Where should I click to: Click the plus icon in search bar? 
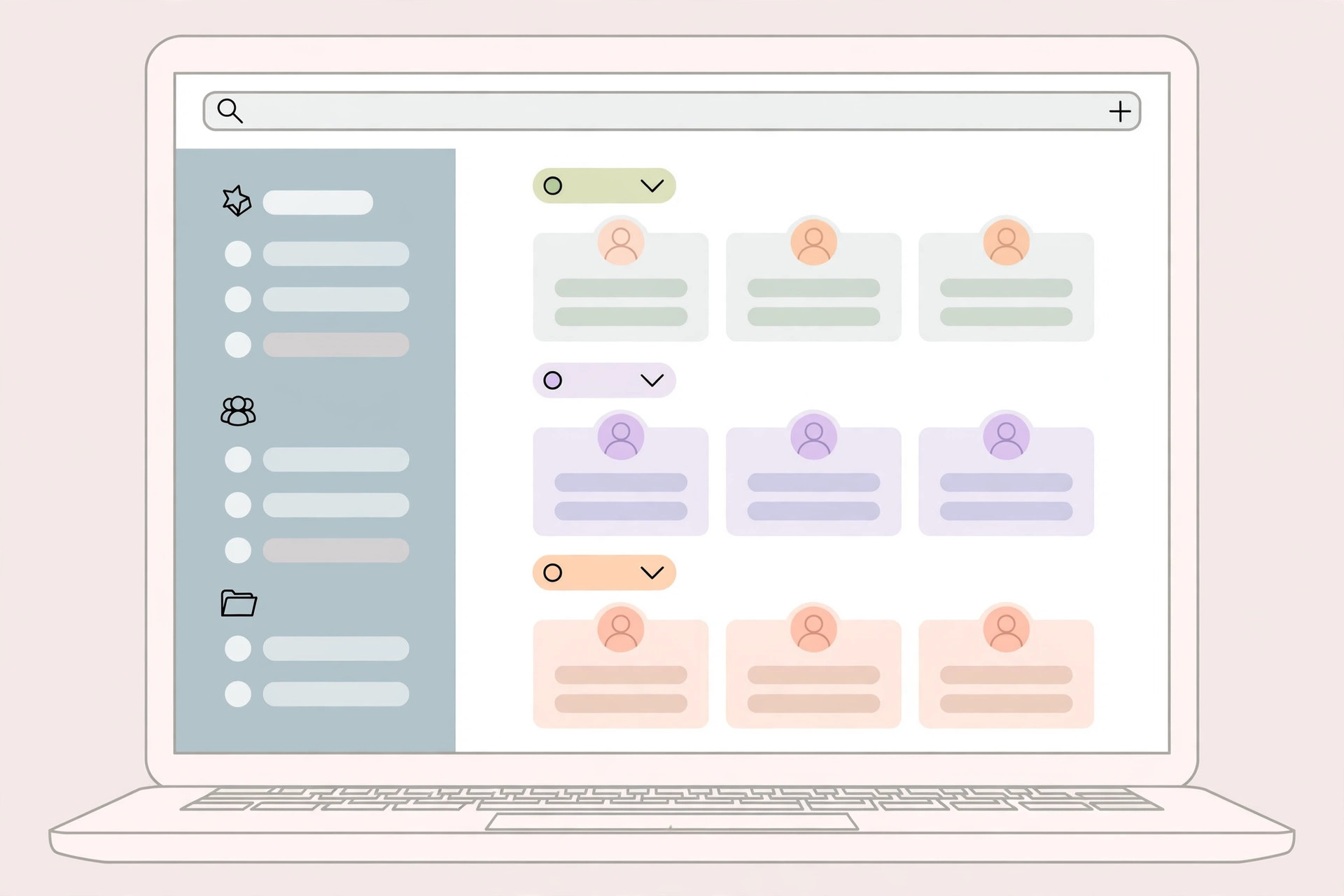[x=1120, y=111]
